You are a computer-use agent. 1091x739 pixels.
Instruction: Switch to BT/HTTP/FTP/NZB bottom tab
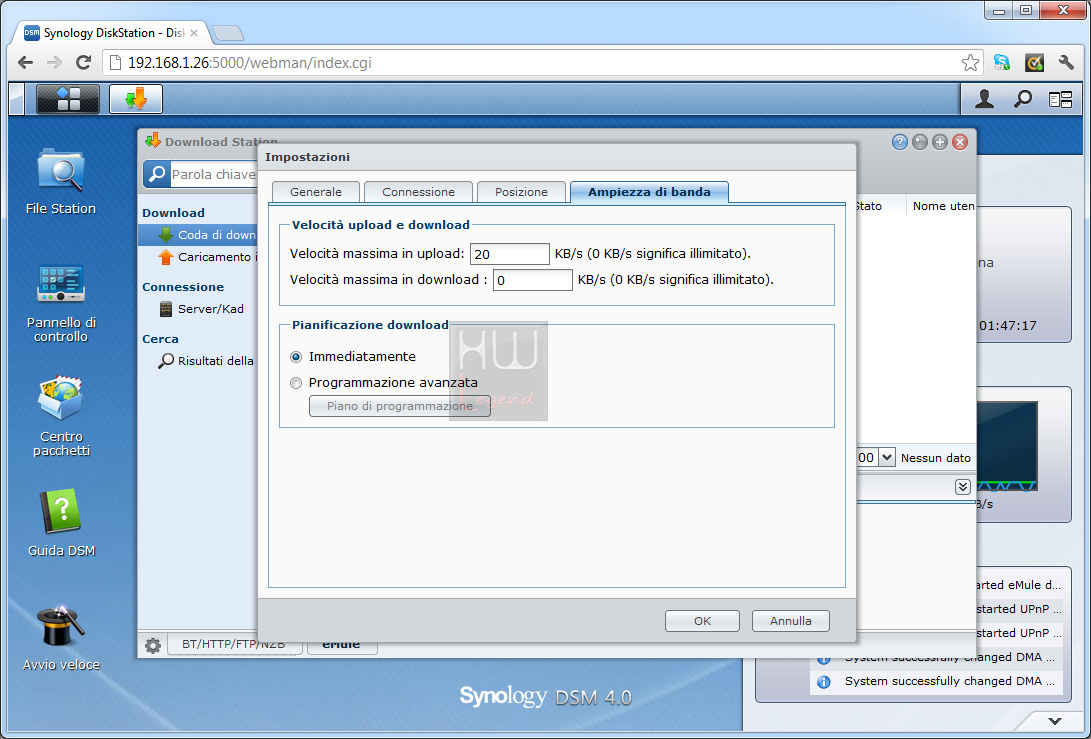[x=234, y=645]
